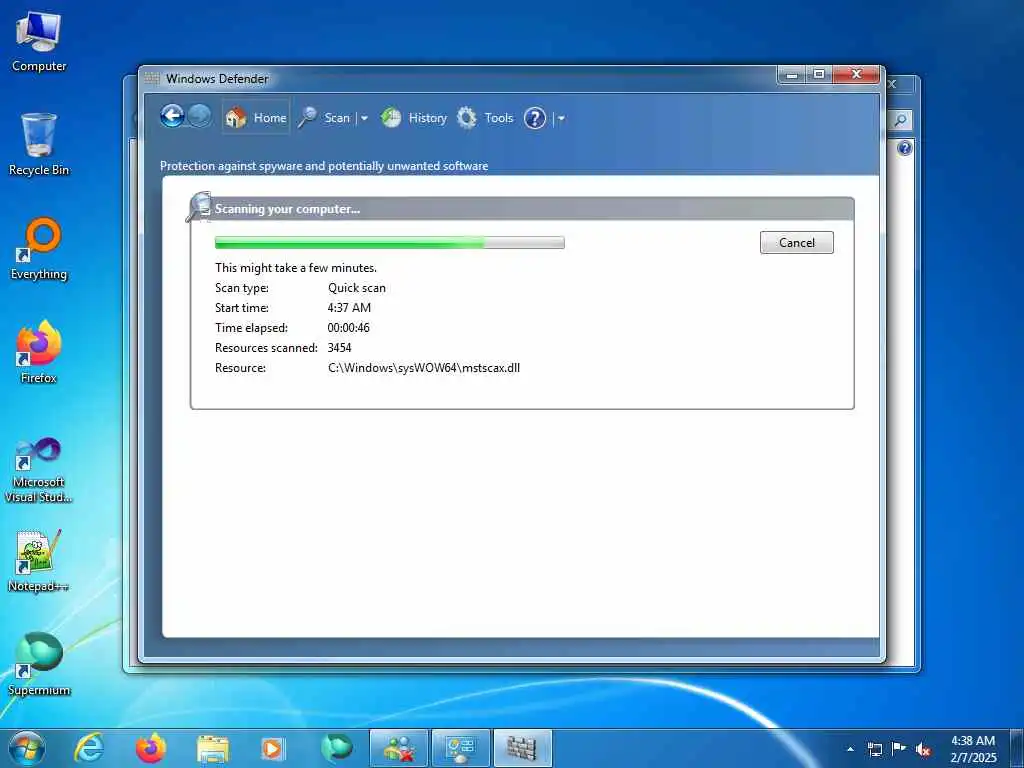Launch Internet Explorer from taskbar

point(89,748)
